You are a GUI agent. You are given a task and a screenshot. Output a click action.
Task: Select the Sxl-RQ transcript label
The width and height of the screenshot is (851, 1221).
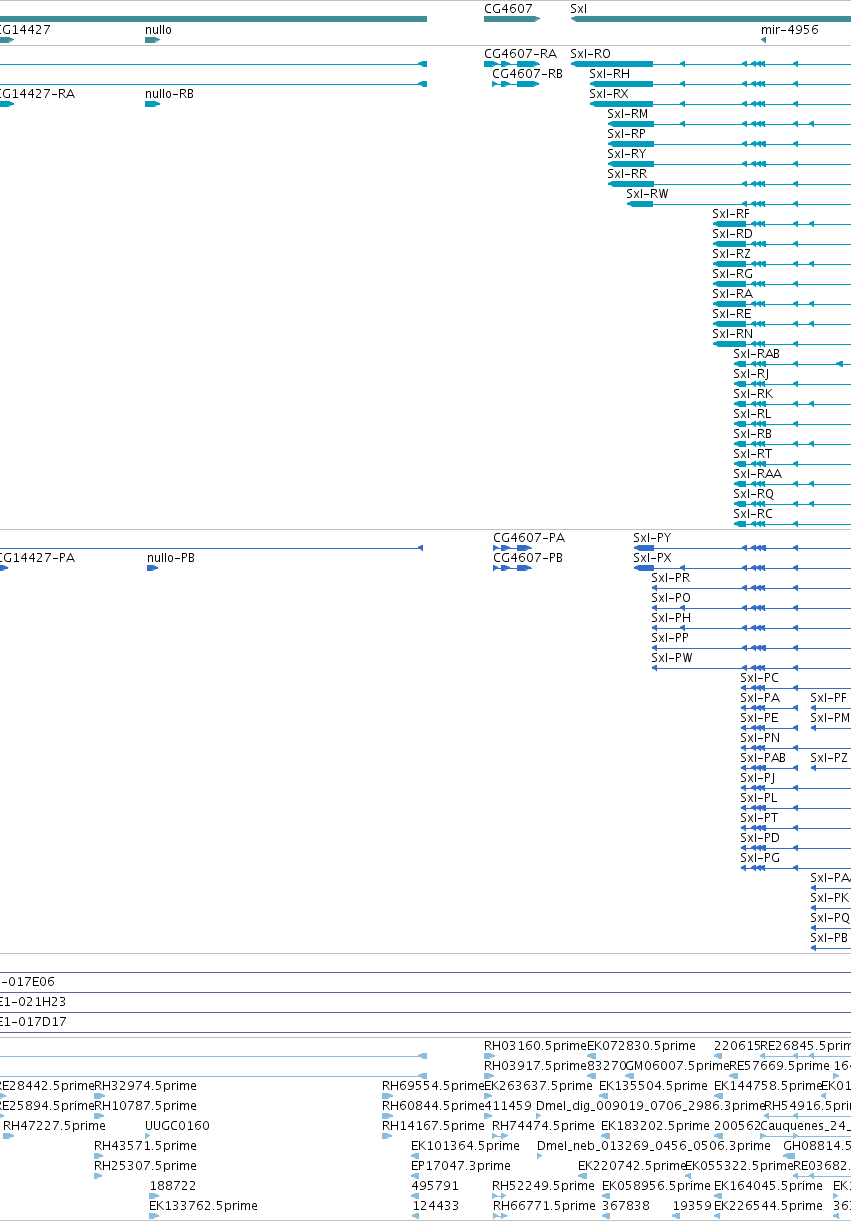[754, 494]
